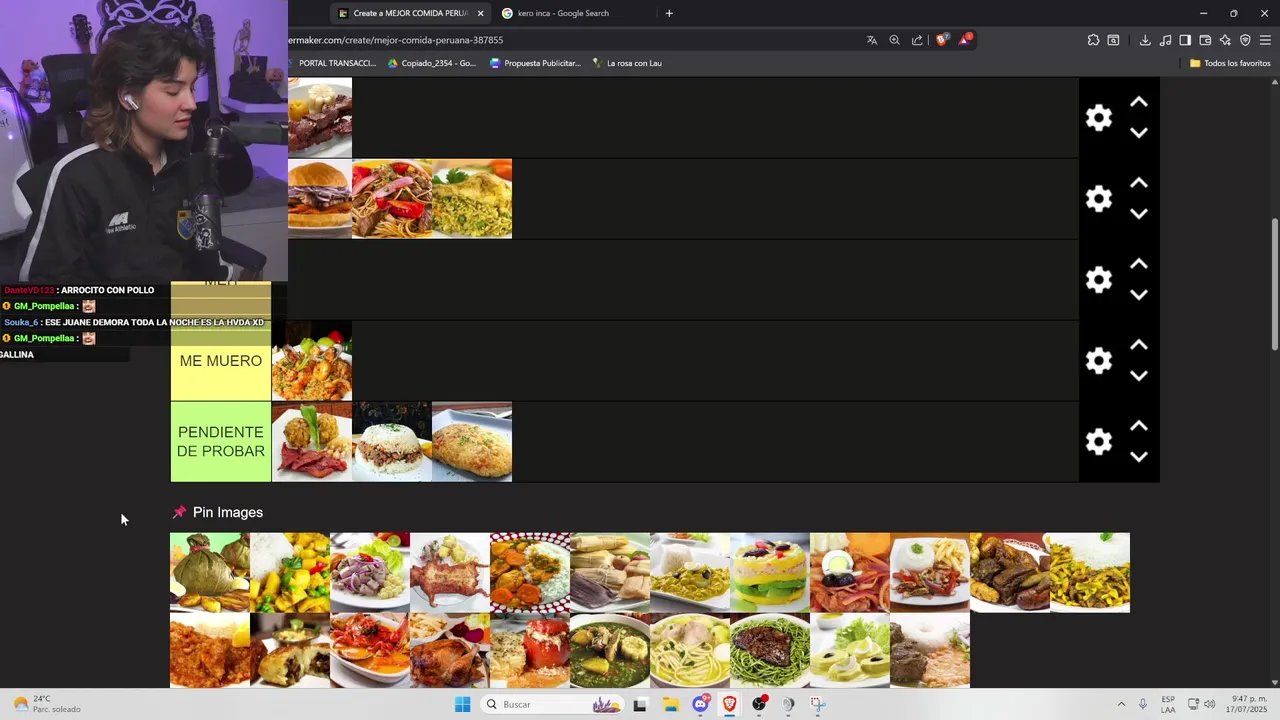
Task: Switch to the Create a MEJOR COMIDA PERUANA tab
Action: [x=410, y=13]
